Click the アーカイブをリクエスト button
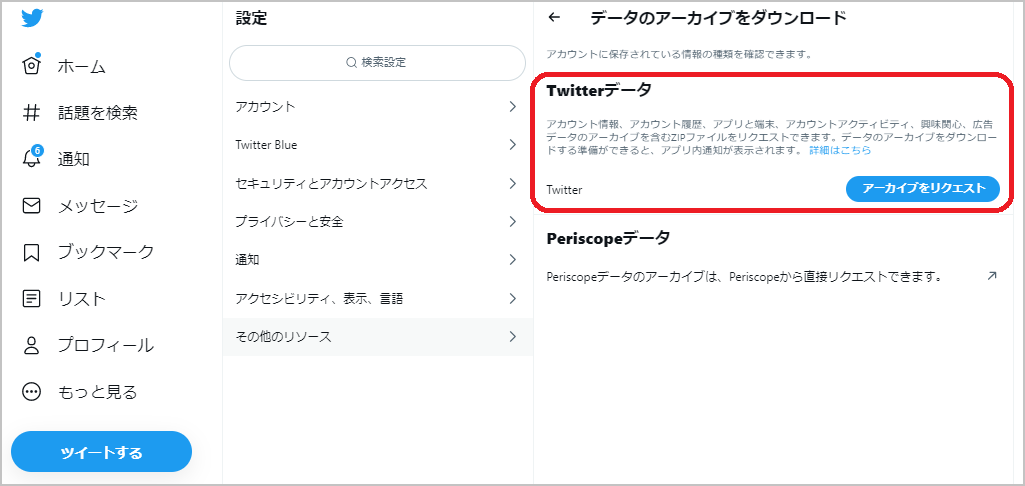 click(x=922, y=188)
